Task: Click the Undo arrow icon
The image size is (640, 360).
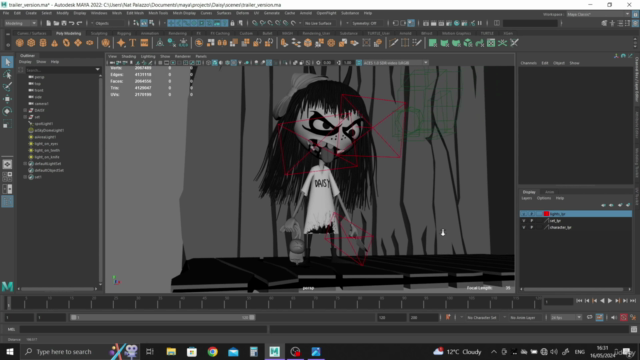Action: [71, 23]
